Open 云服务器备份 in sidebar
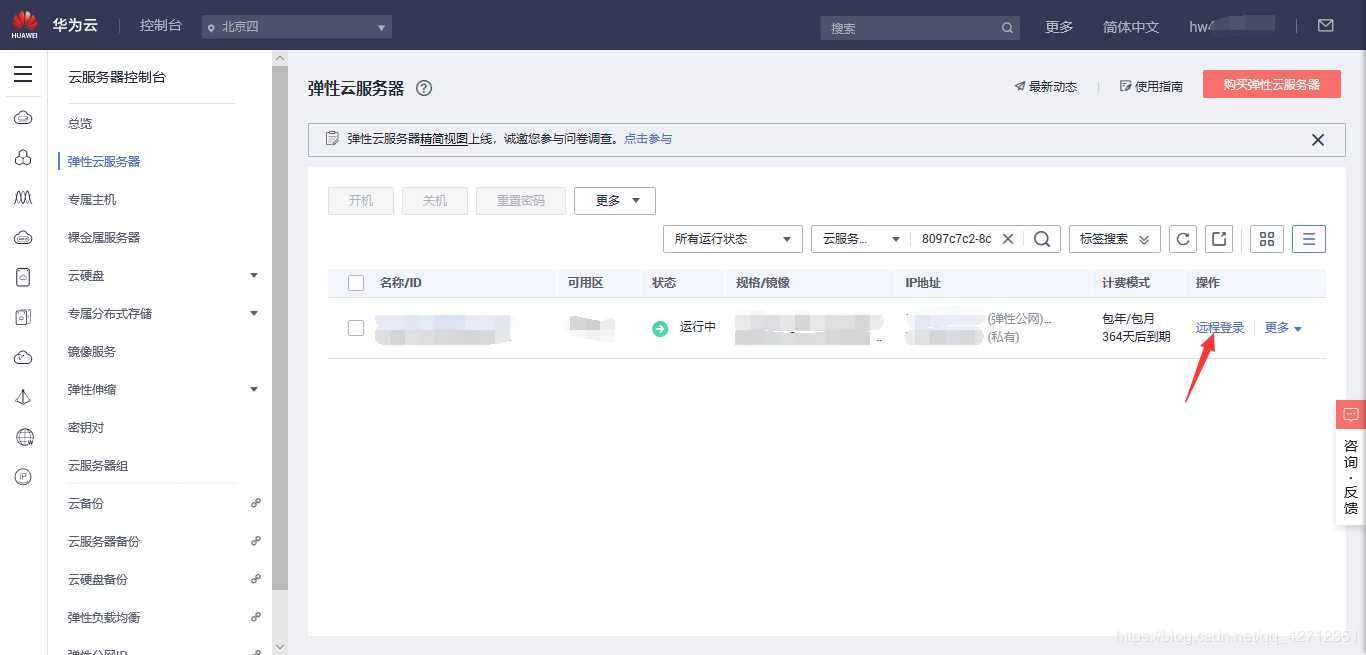Image resolution: width=1366 pixels, height=655 pixels. pyautogui.click(x=104, y=541)
